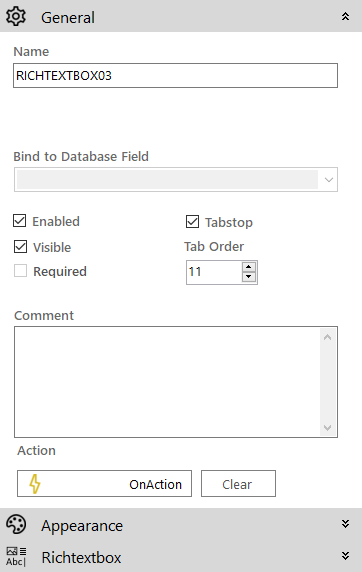Open the Bind to Database Field dropdown
This screenshot has height=572, width=362.
tap(176, 179)
